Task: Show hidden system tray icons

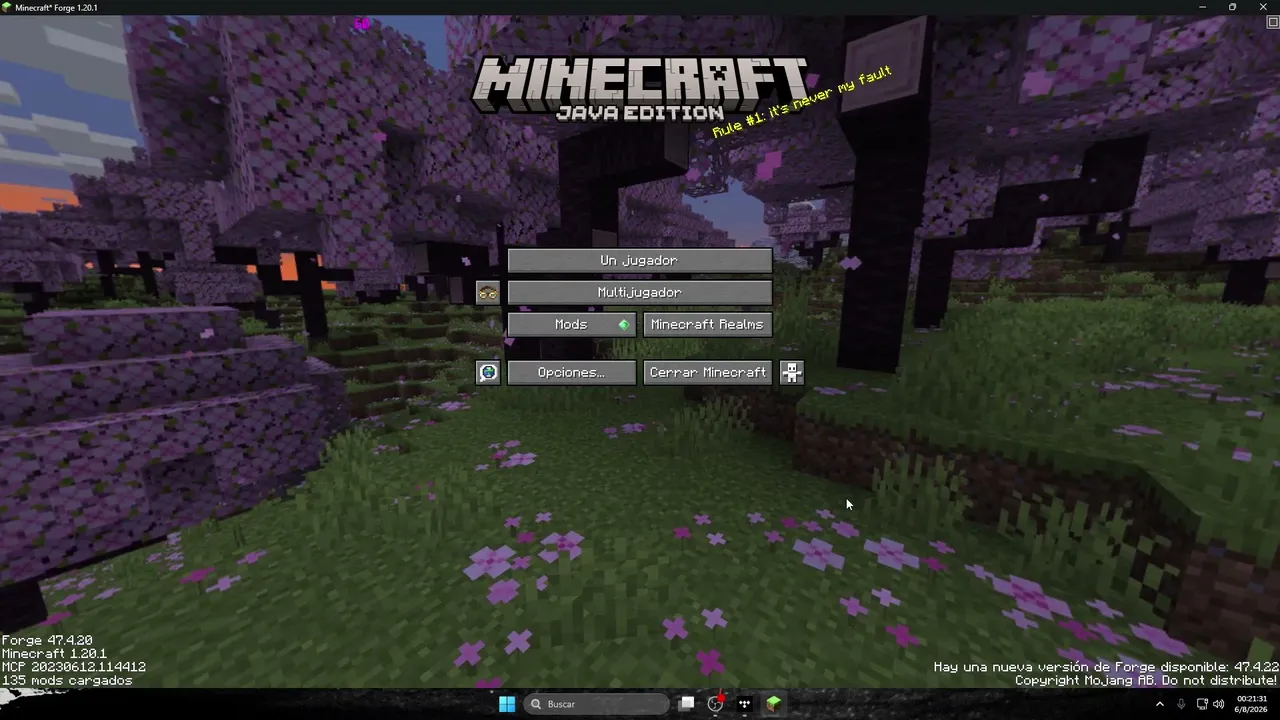Action: [x=1160, y=704]
